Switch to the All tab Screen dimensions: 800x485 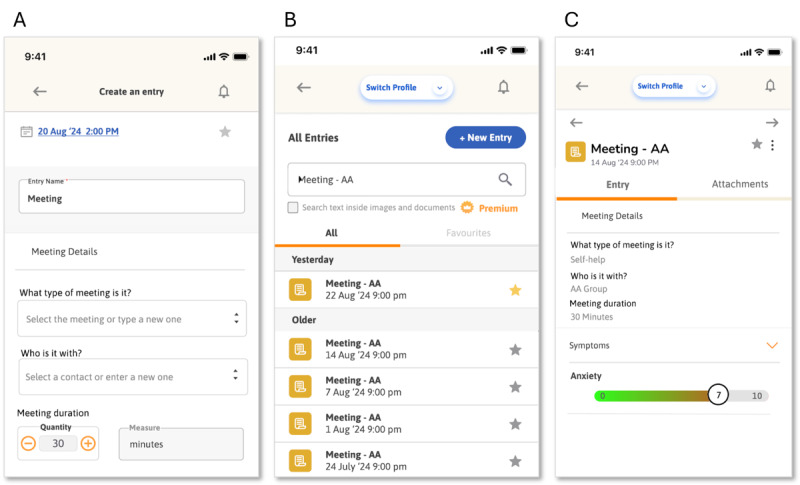[332, 233]
